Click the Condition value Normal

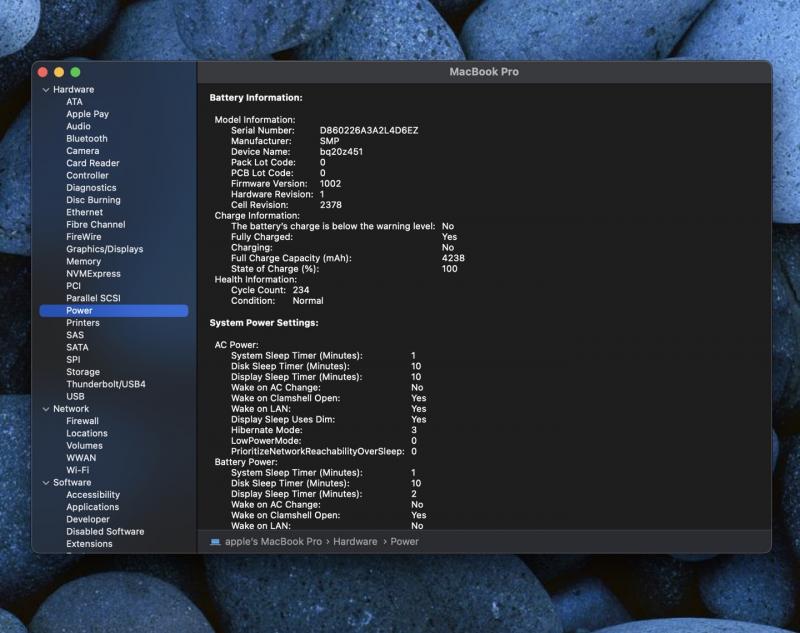(308, 301)
